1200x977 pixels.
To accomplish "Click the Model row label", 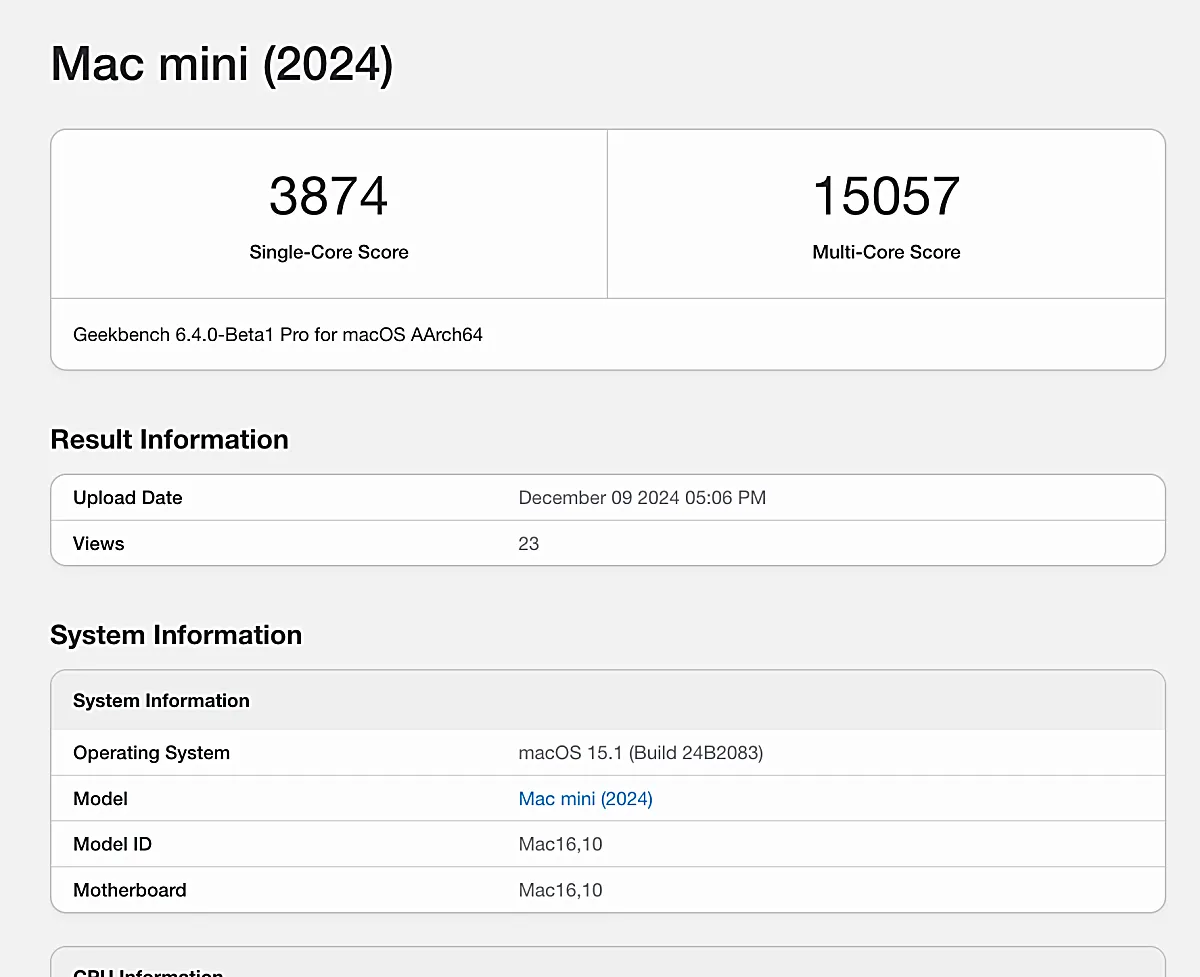I will 100,799.
